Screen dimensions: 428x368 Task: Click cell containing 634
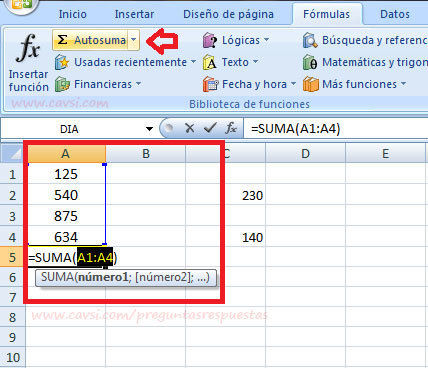click(x=66, y=237)
